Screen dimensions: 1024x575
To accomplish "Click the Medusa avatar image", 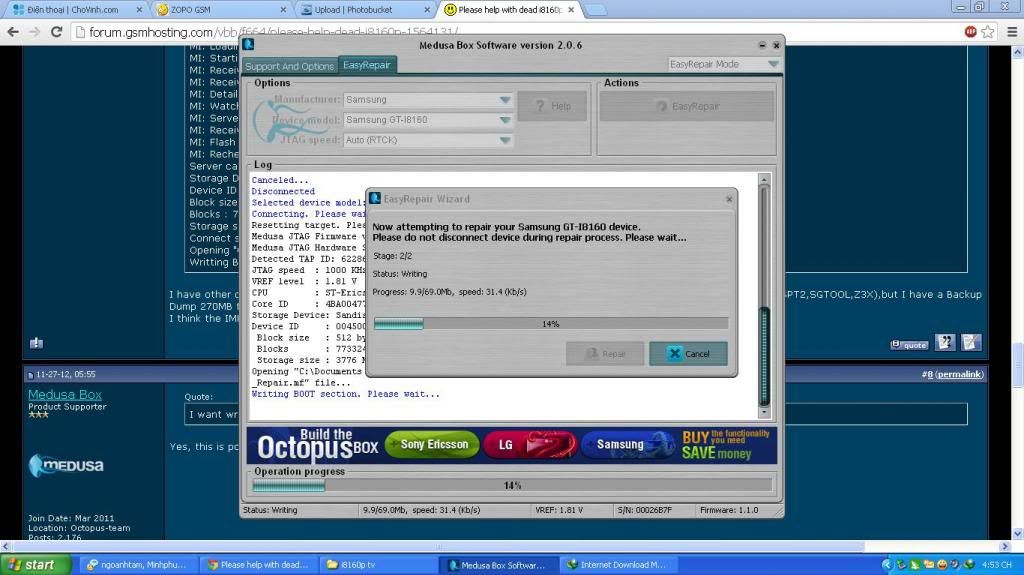I will 66,465.
